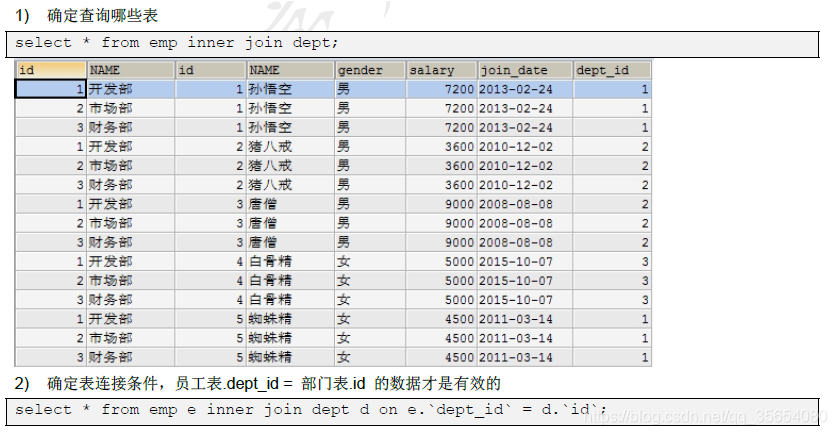Click 市场部 in the 蜘蛛精 row
This screenshot has width=837, height=435.
(x=110, y=338)
